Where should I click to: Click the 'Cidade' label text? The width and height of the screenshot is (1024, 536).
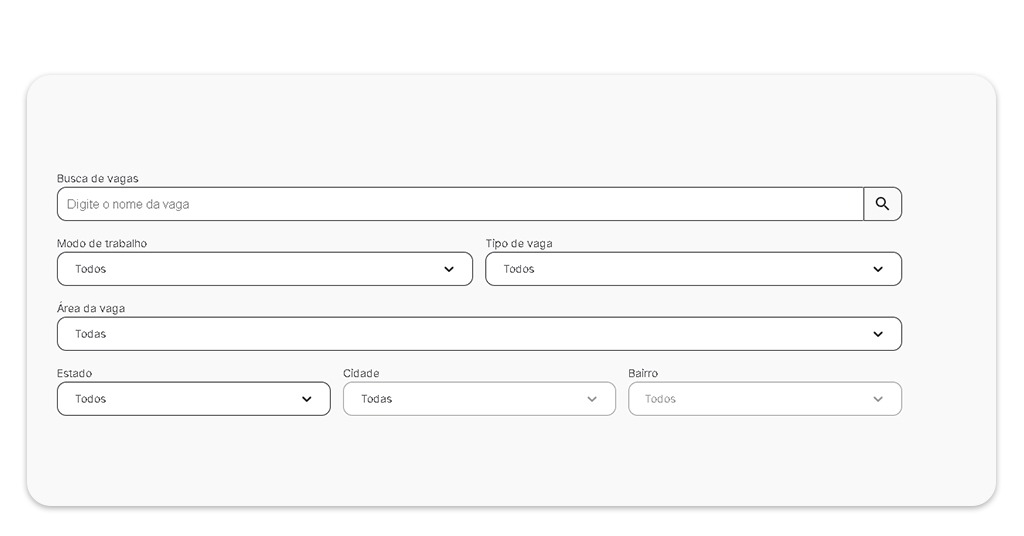(361, 374)
